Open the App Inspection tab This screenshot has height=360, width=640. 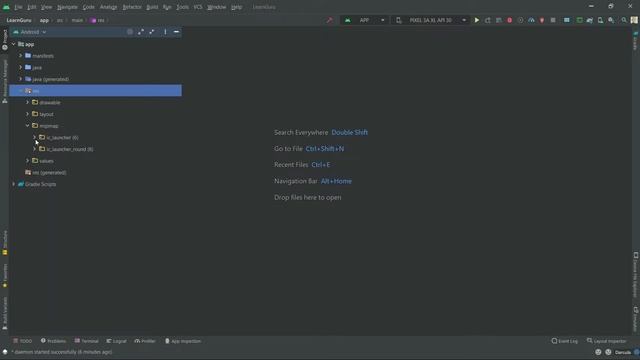[x=183, y=341]
